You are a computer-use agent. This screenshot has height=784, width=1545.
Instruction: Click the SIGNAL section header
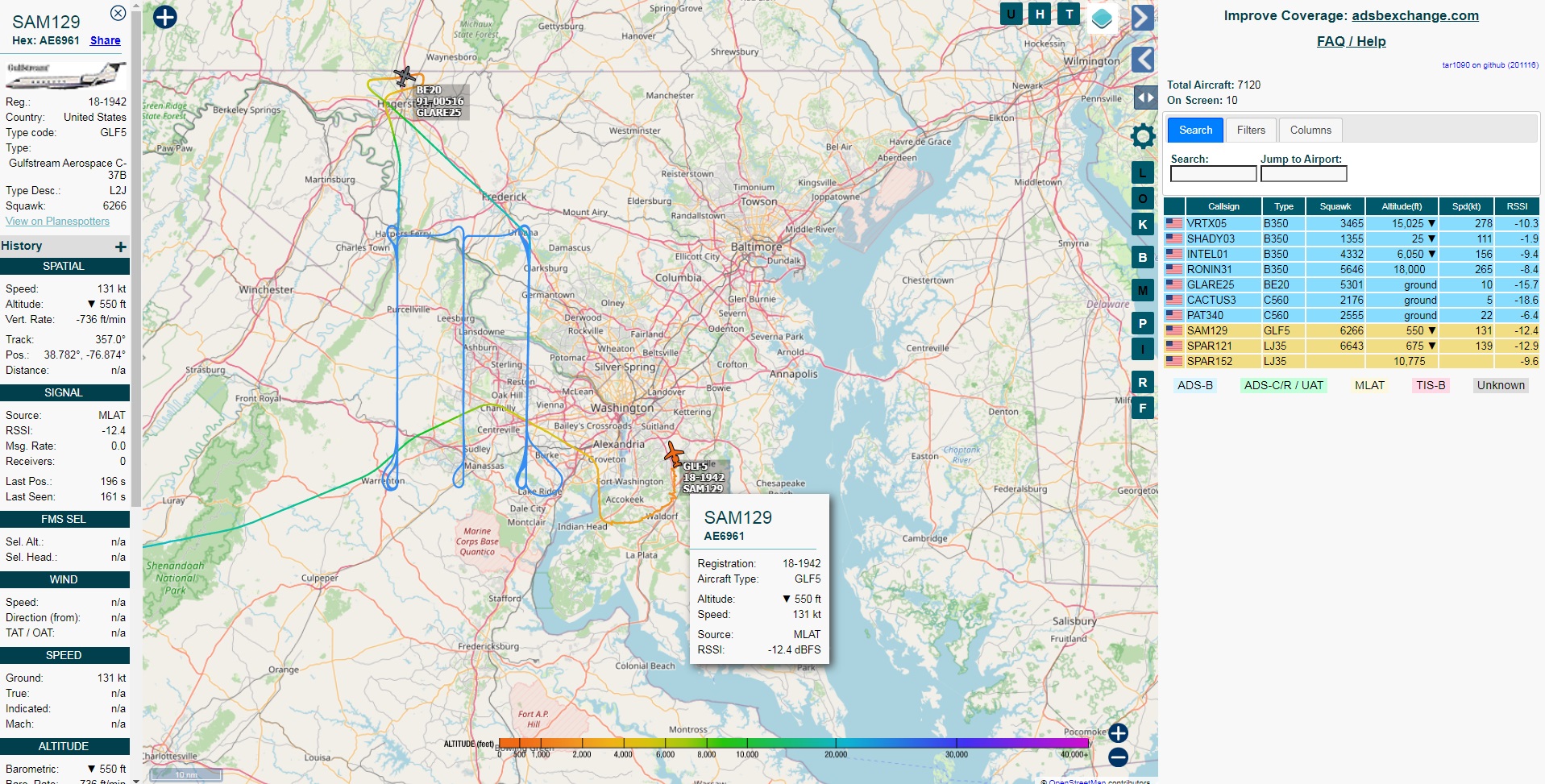[x=64, y=392]
